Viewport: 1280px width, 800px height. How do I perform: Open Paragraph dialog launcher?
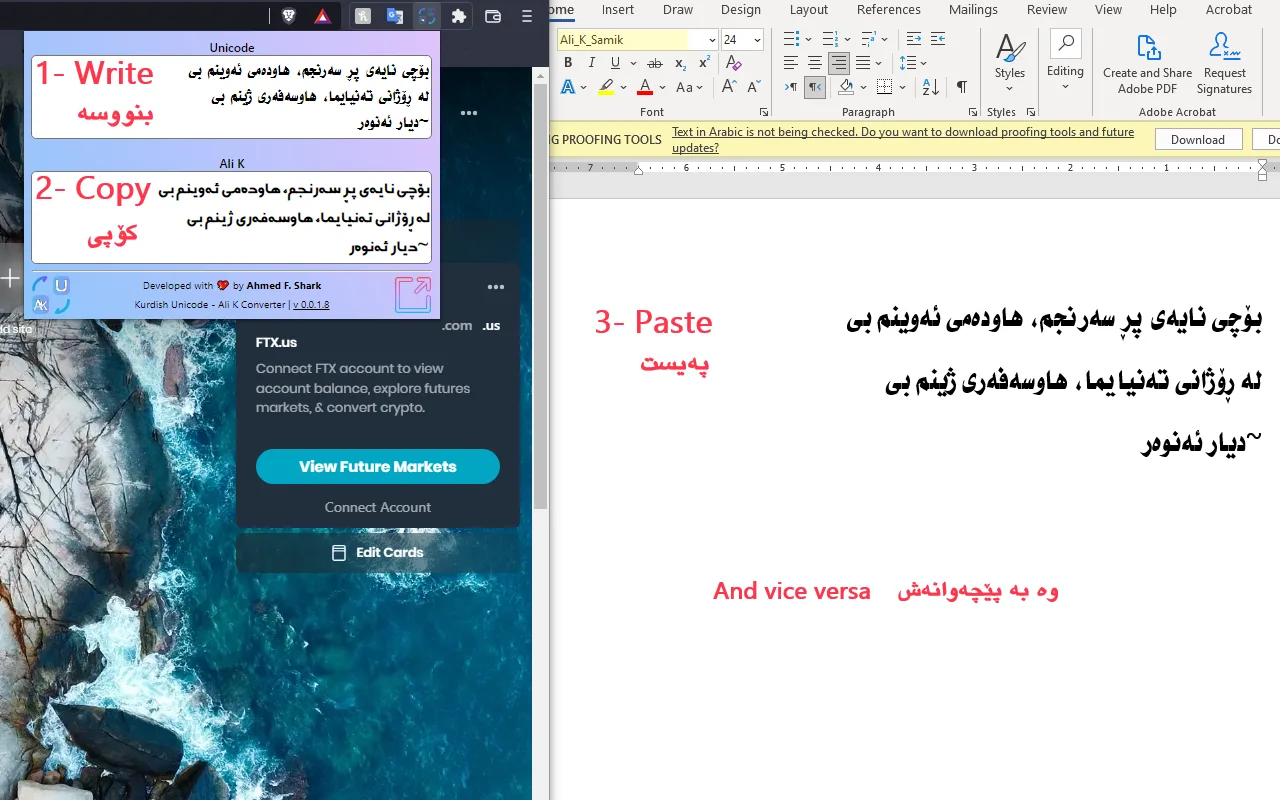coord(973,112)
